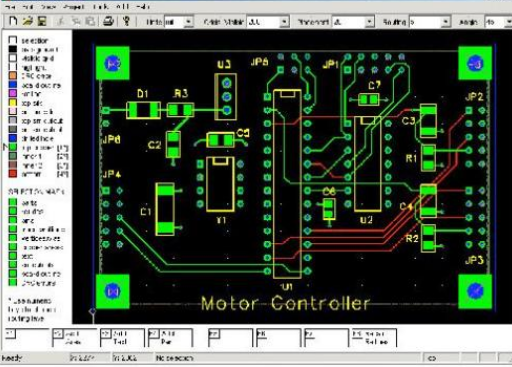Viewport: 512px width, 367px height.
Task: Toggle ref des in the selection mask
Action: (x=13, y=211)
